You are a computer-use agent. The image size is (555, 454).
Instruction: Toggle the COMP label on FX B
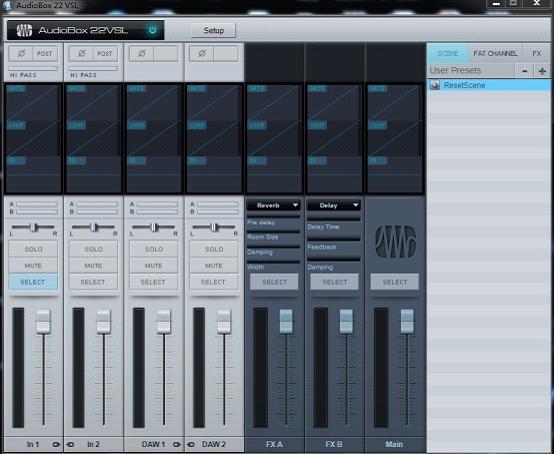(x=317, y=125)
